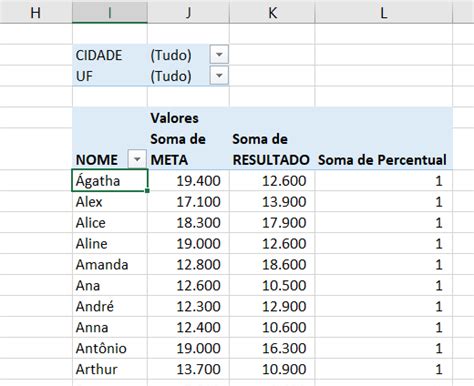Select column header L
Screen dimensions: 474x386
click(383, 13)
